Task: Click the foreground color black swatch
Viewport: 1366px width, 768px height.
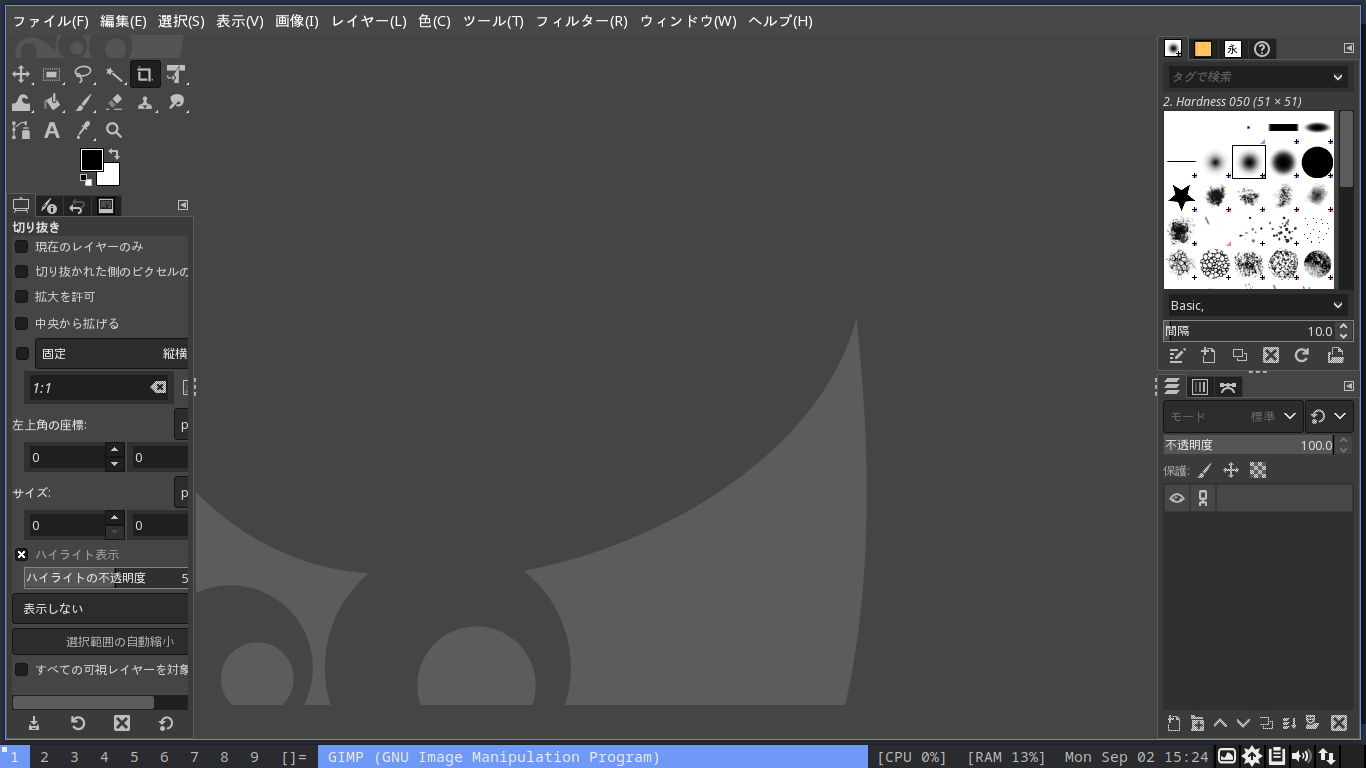Action: [x=91, y=159]
